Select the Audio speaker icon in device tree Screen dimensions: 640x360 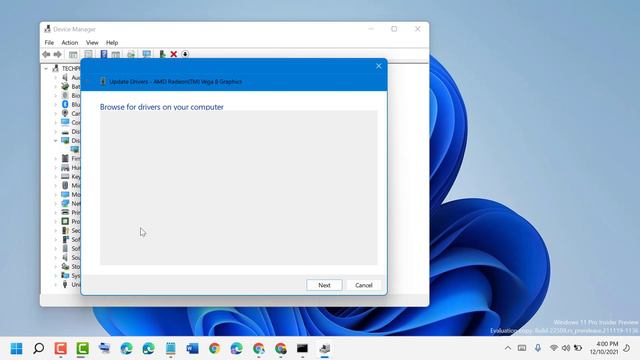coord(65,78)
